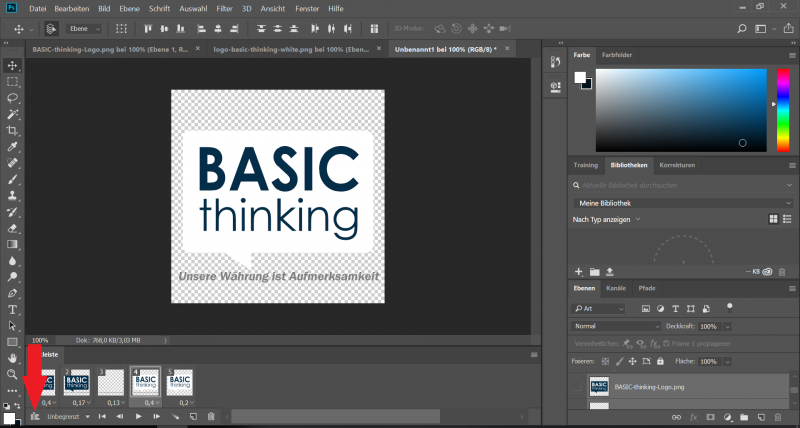The height and width of the screenshot is (428, 800).
Task: Select the Rectangular Marquee tool
Action: coord(13,82)
